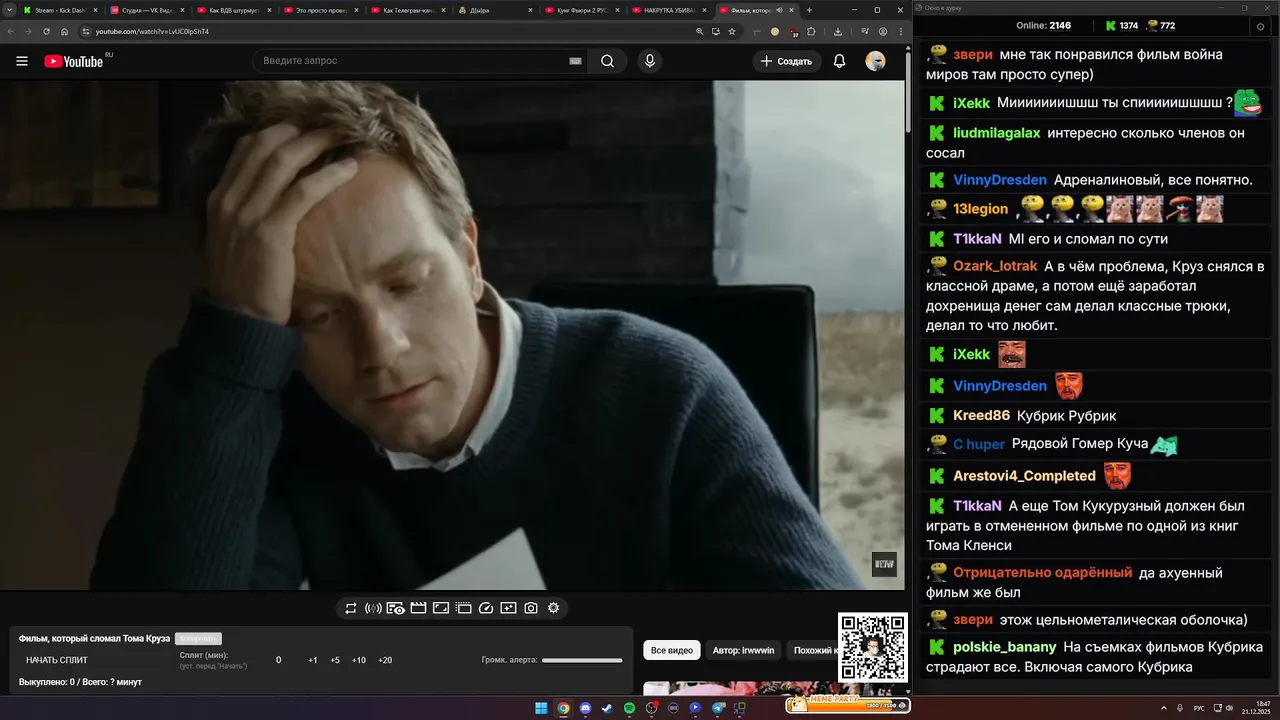Open the chat window settings gear icon

(x=1260, y=26)
